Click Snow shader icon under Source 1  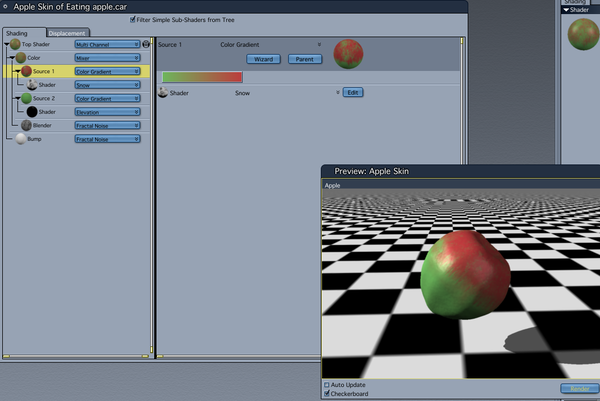(x=32, y=85)
